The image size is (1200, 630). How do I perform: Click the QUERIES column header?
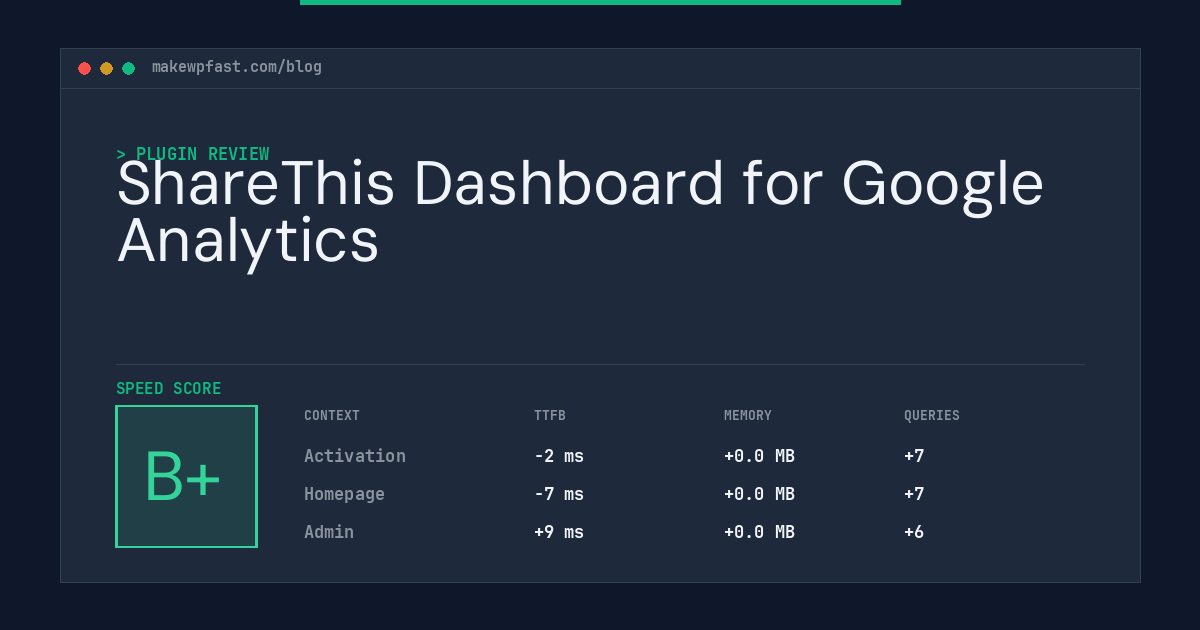[932, 415]
